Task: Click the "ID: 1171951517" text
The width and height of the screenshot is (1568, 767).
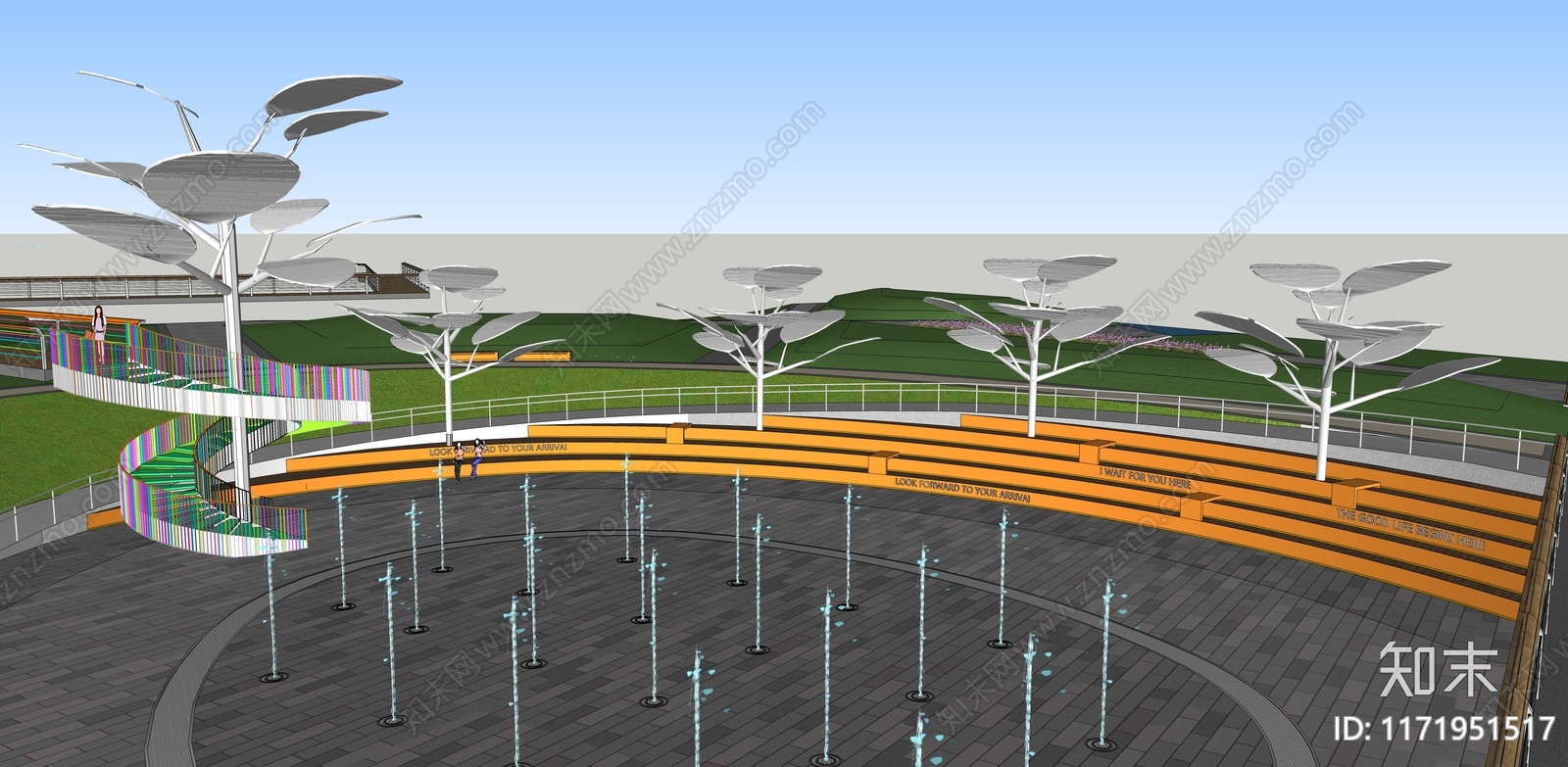Action: [x=1445, y=728]
